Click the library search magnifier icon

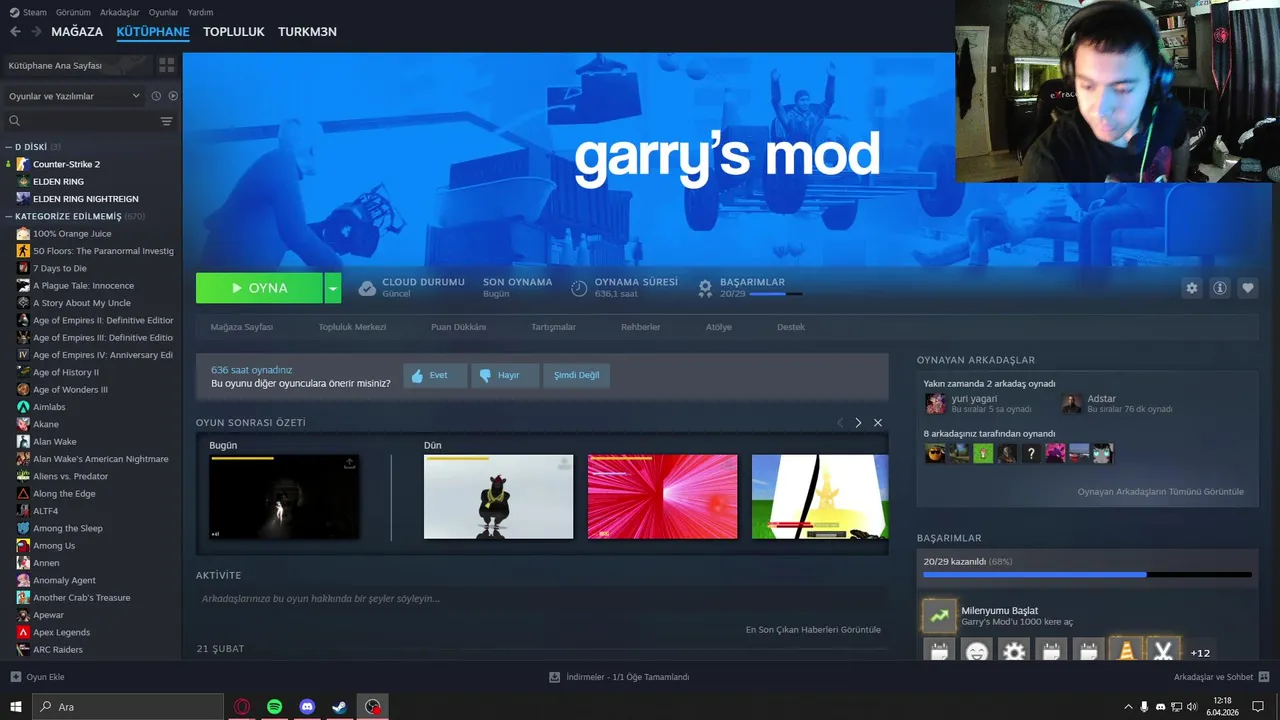click(x=14, y=121)
